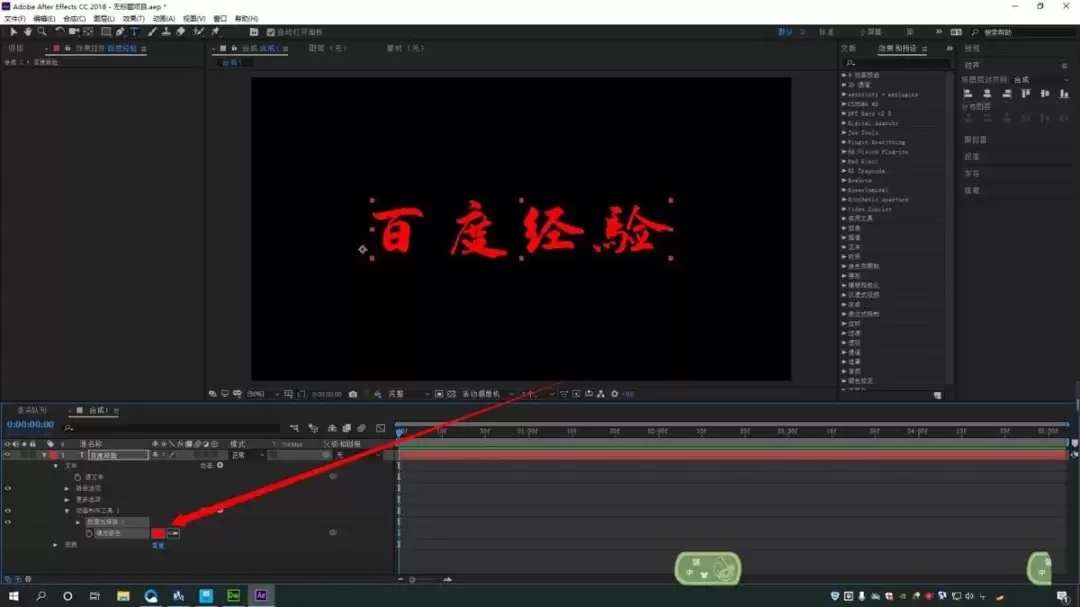
Task: Click the motion blur icon in timeline
Action: click(362, 429)
